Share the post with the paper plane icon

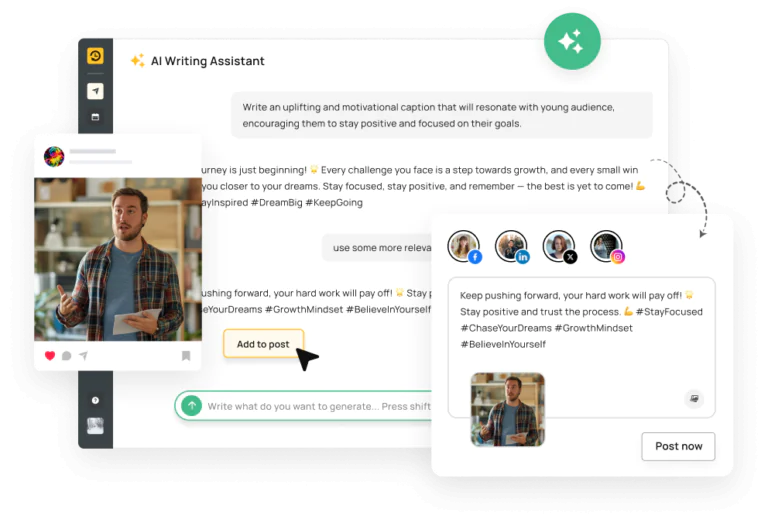(84, 356)
